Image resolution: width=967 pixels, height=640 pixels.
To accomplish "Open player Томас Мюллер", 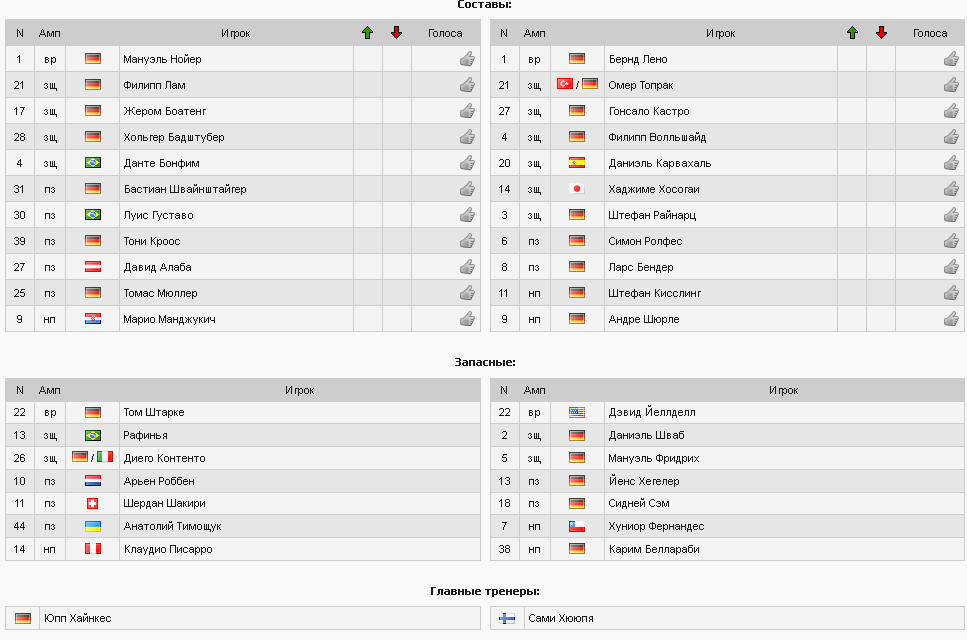I will pyautogui.click(x=160, y=293).
